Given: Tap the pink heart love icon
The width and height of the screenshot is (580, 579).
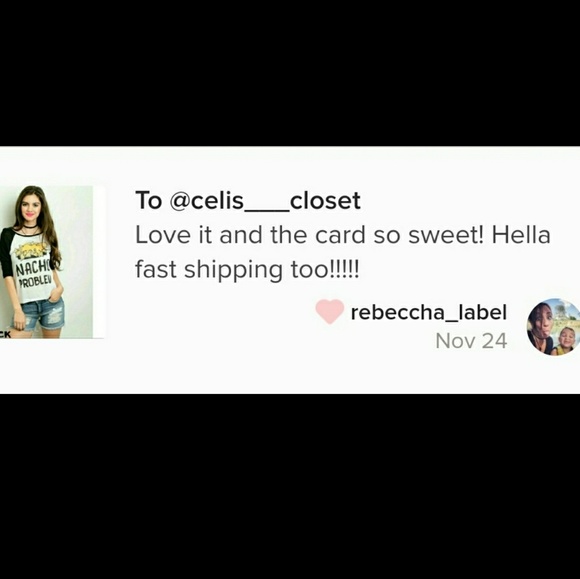Looking at the screenshot, I should tap(330, 312).
